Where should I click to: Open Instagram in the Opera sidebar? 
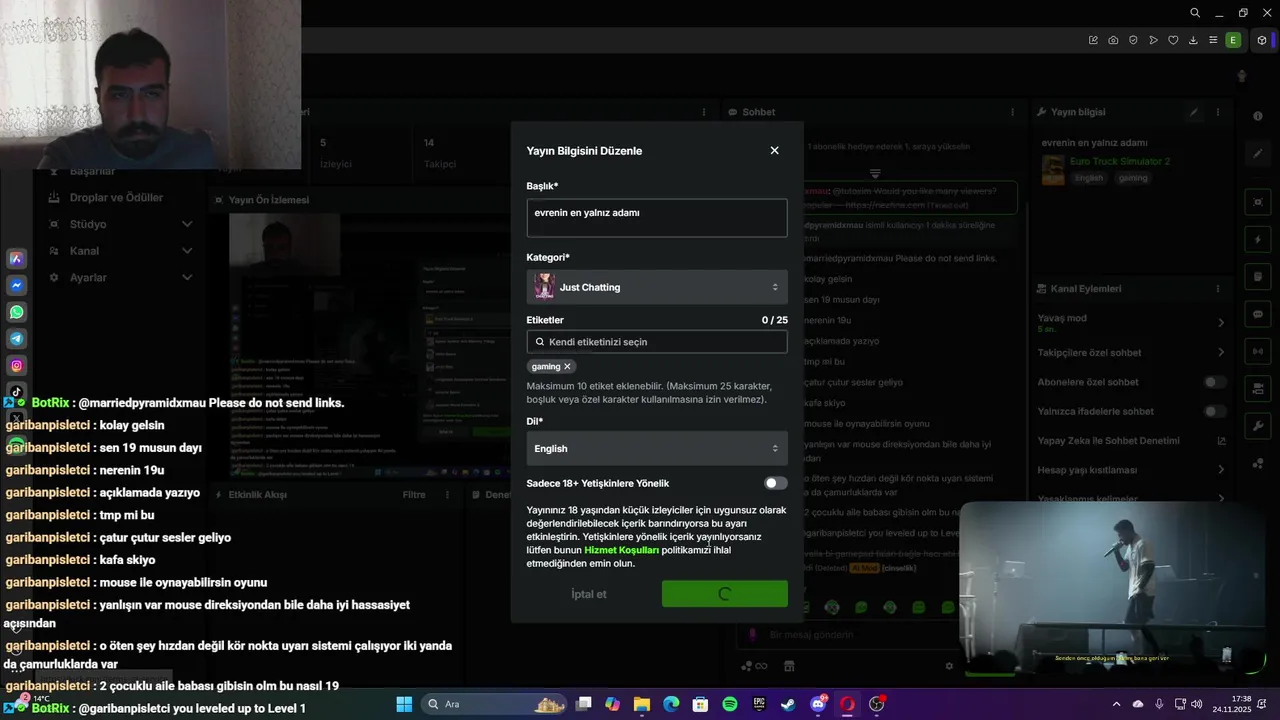tap(17, 366)
